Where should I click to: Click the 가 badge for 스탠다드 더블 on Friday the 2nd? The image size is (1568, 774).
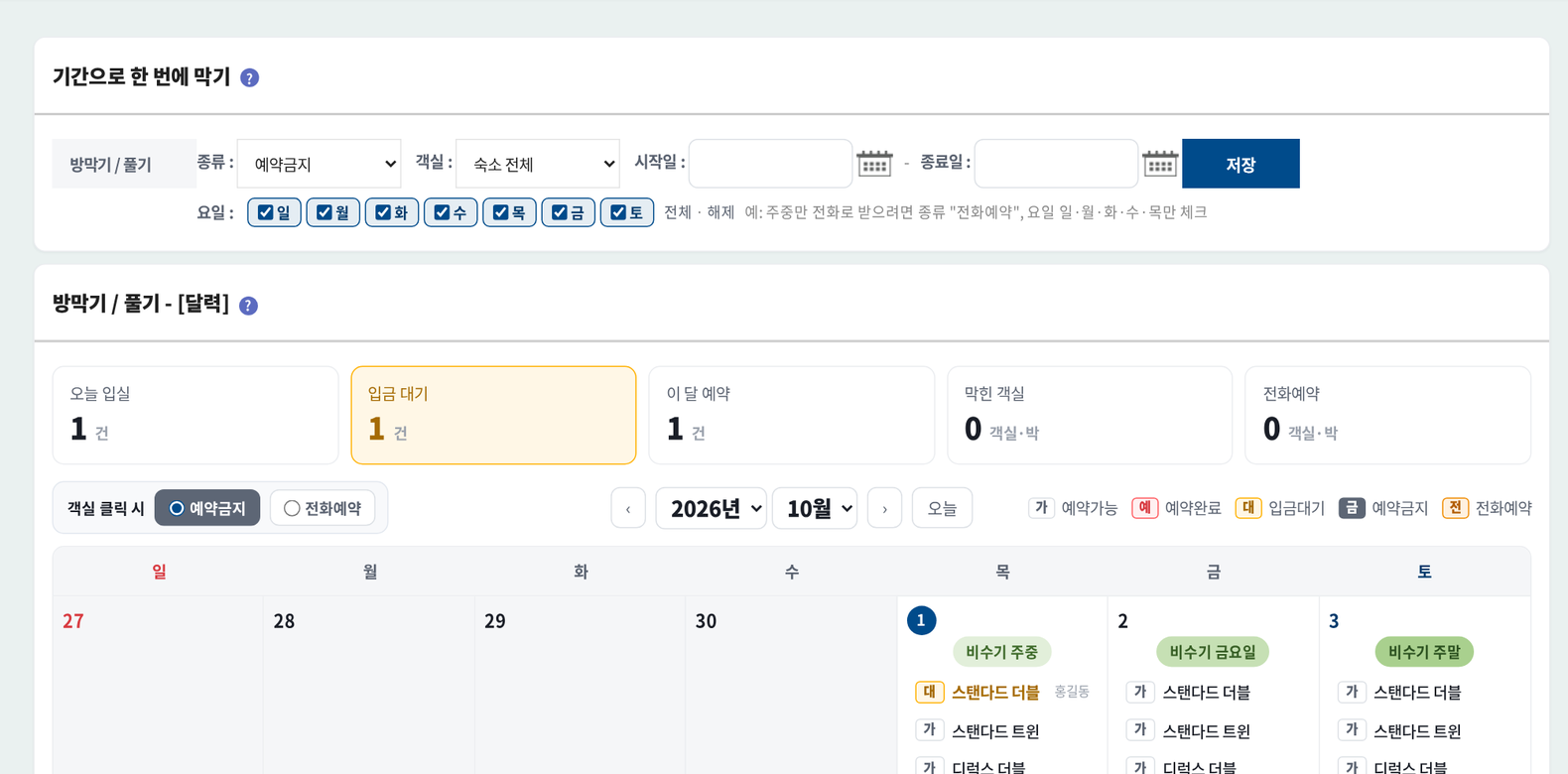(x=1140, y=692)
